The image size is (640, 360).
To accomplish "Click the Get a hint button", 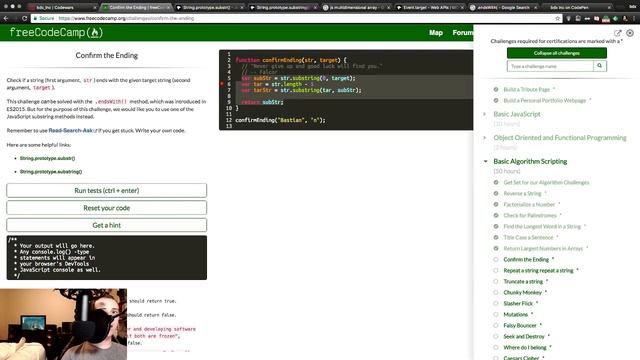I will 107,225.
